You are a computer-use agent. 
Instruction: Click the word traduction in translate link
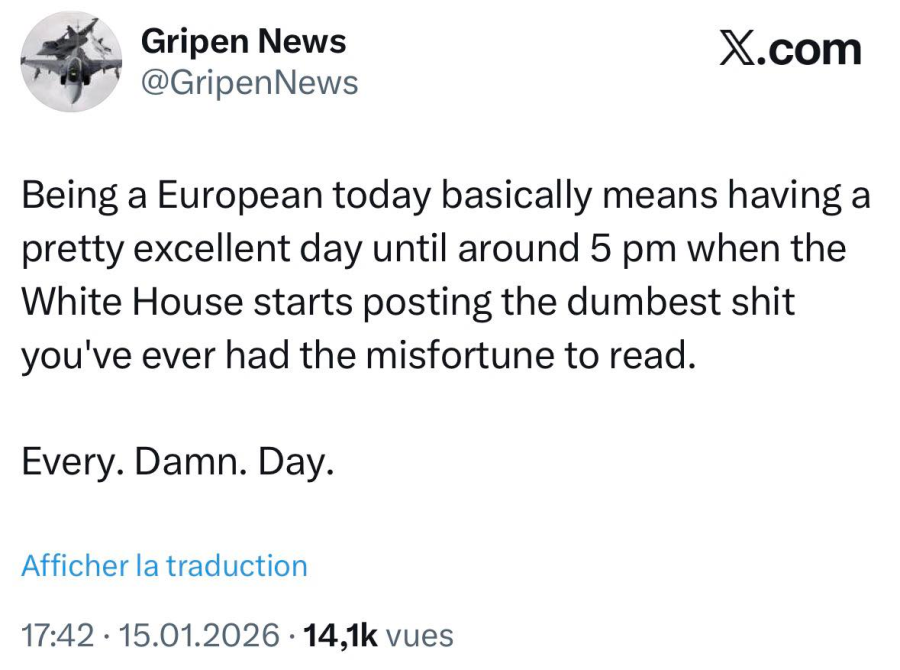point(237,566)
